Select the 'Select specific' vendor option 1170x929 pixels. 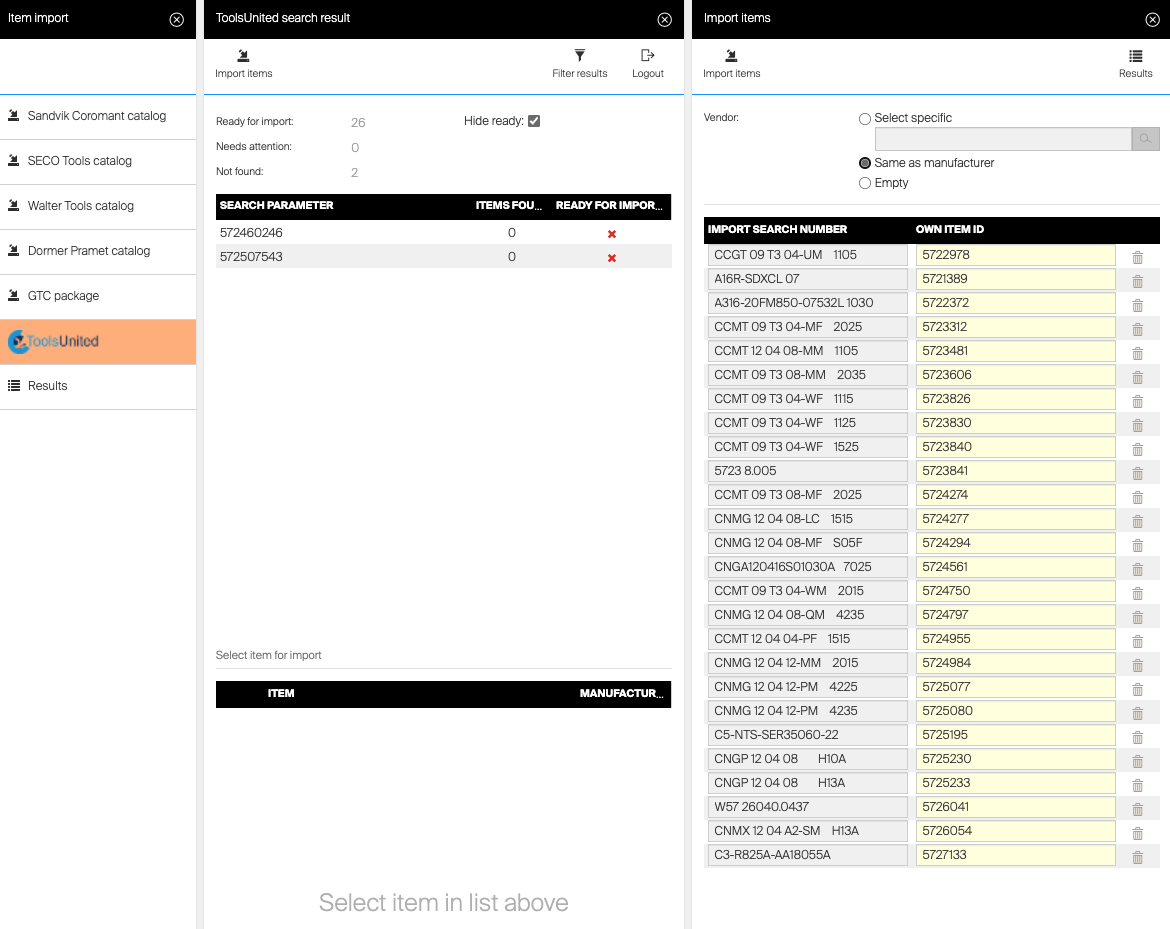(865, 118)
